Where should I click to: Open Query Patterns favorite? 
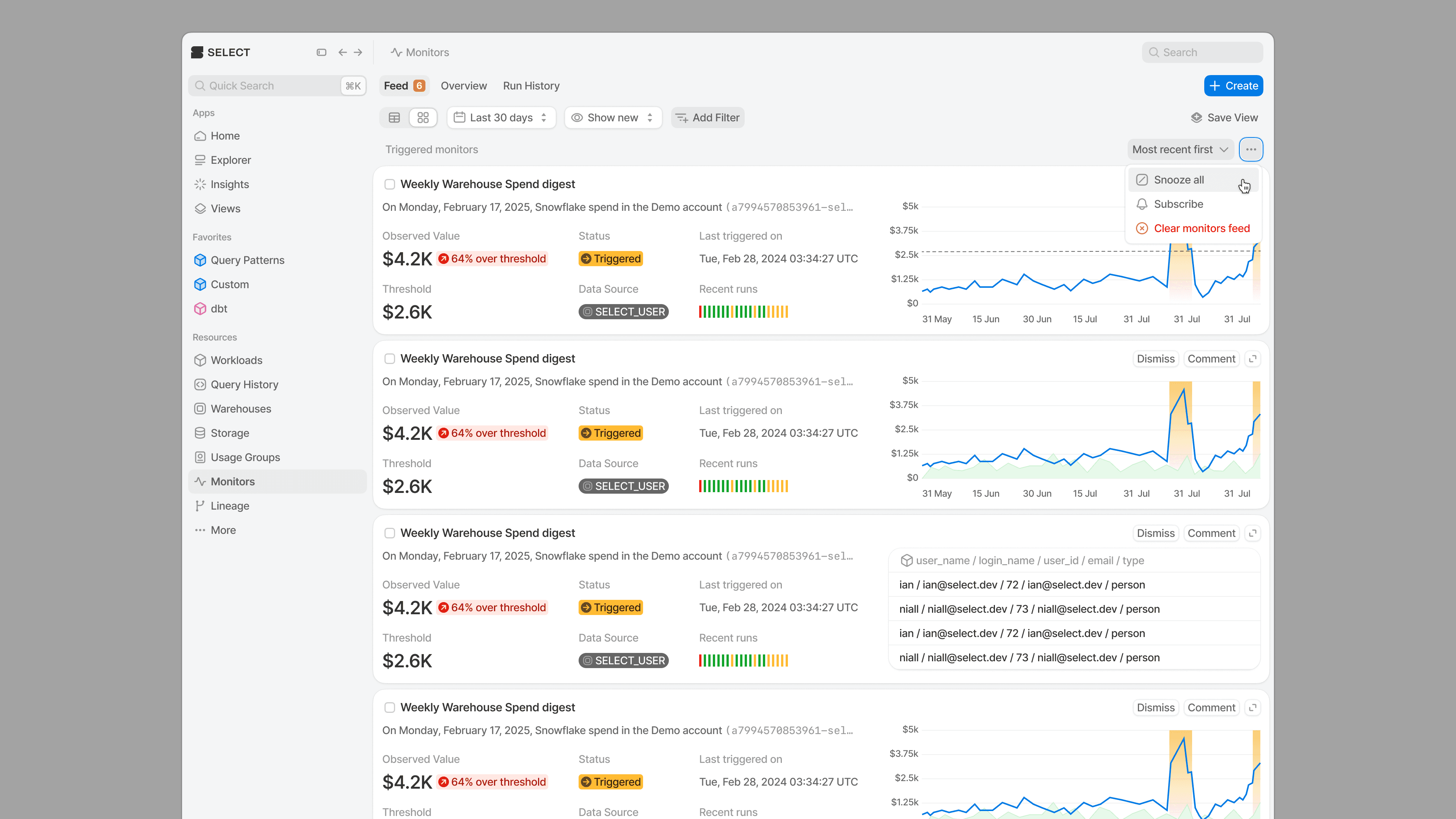[277, 260]
